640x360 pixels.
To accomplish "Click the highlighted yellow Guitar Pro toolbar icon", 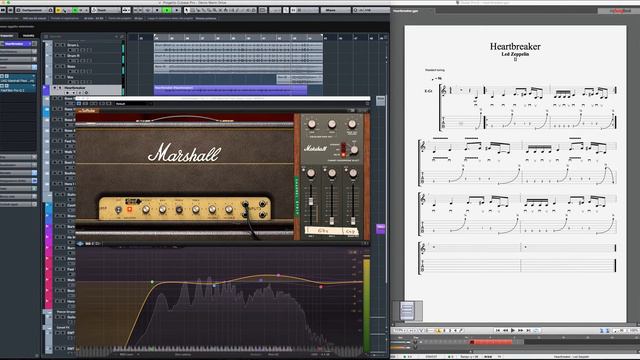I will click(x=440, y=331).
